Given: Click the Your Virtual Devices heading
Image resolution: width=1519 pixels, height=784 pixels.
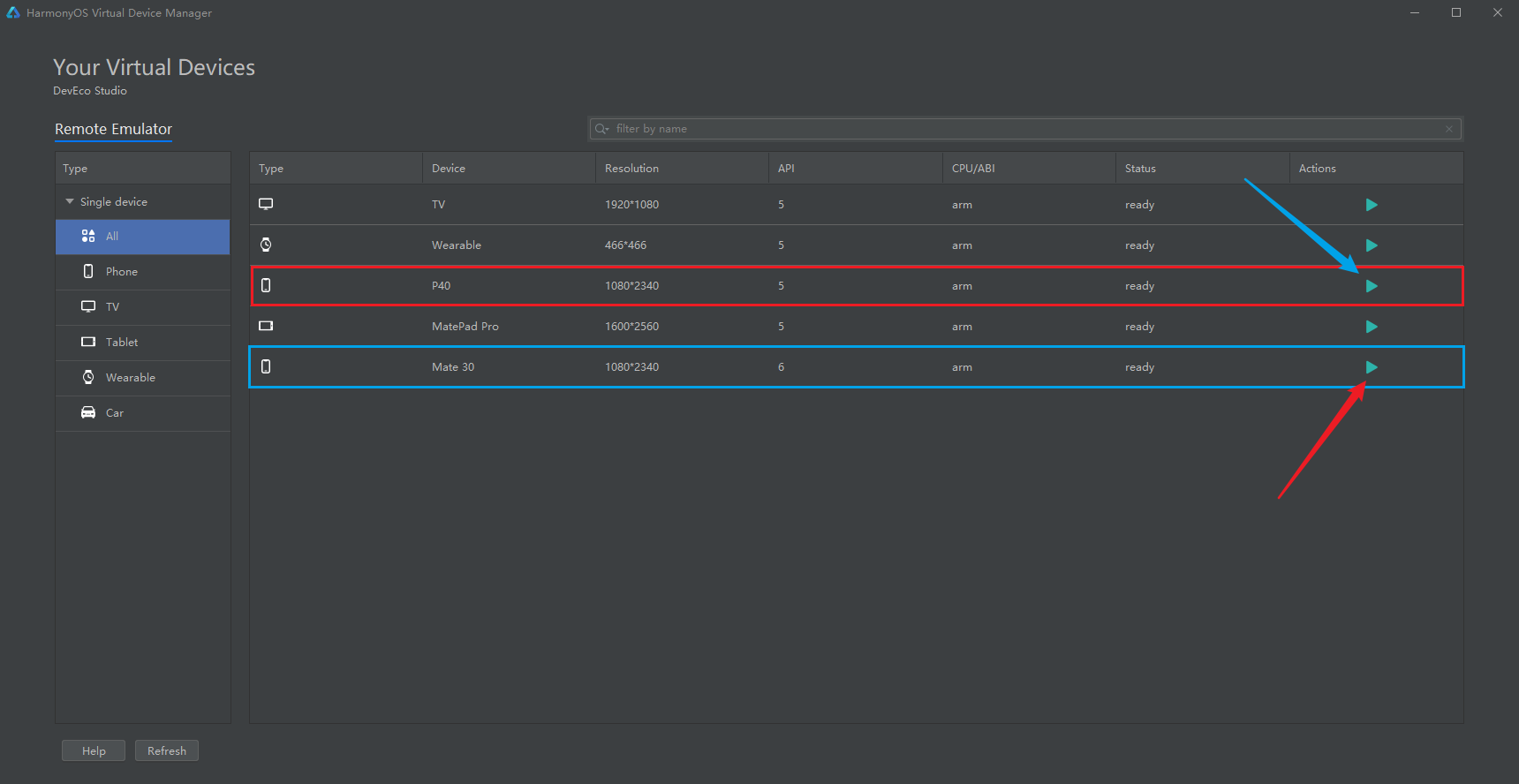Looking at the screenshot, I should [154, 67].
